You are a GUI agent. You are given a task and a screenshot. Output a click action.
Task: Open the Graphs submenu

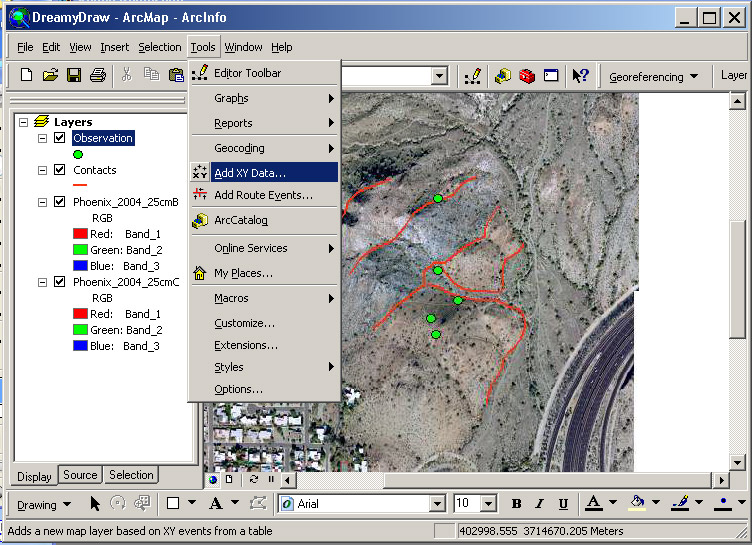pos(264,98)
